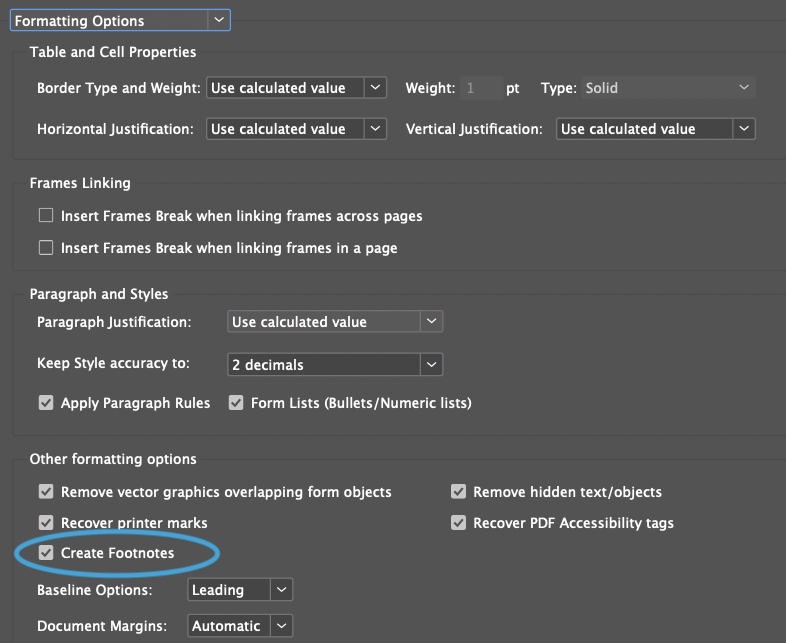Open the Baseline Options dropdown set to Leading
Screen dimensions: 786x643
[x=240, y=590]
